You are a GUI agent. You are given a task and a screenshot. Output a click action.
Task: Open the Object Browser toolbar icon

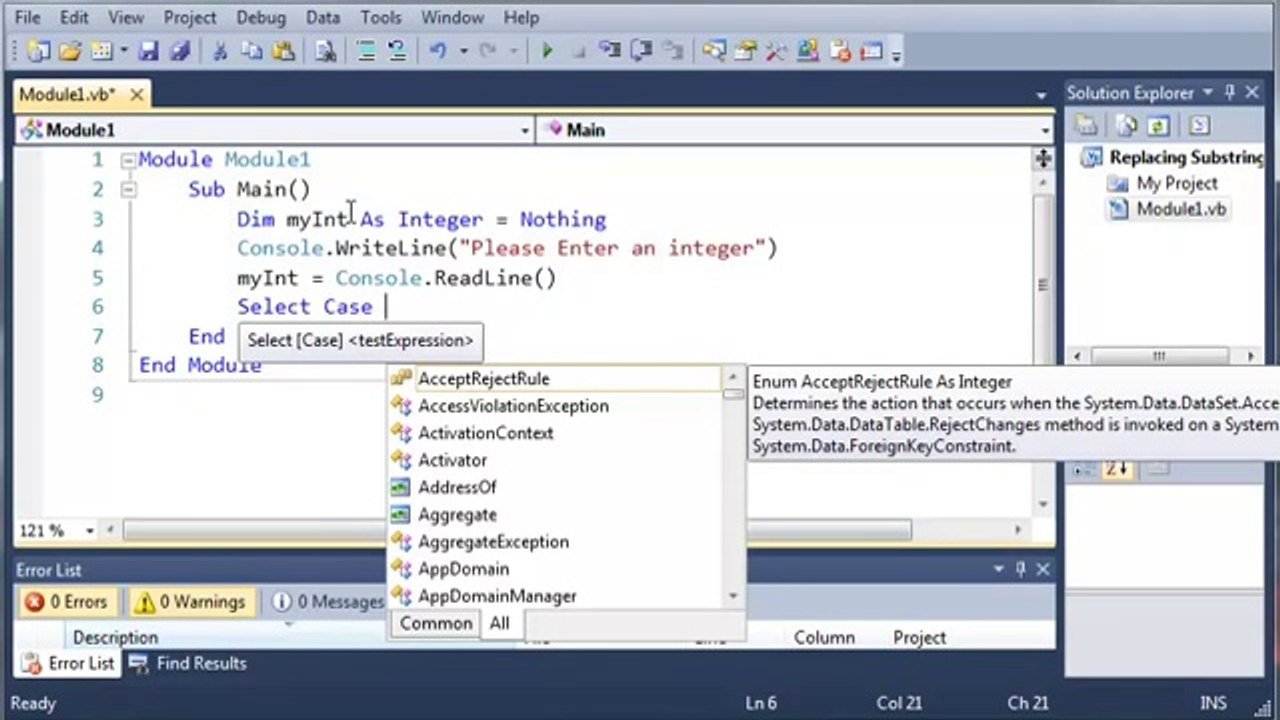pos(808,51)
